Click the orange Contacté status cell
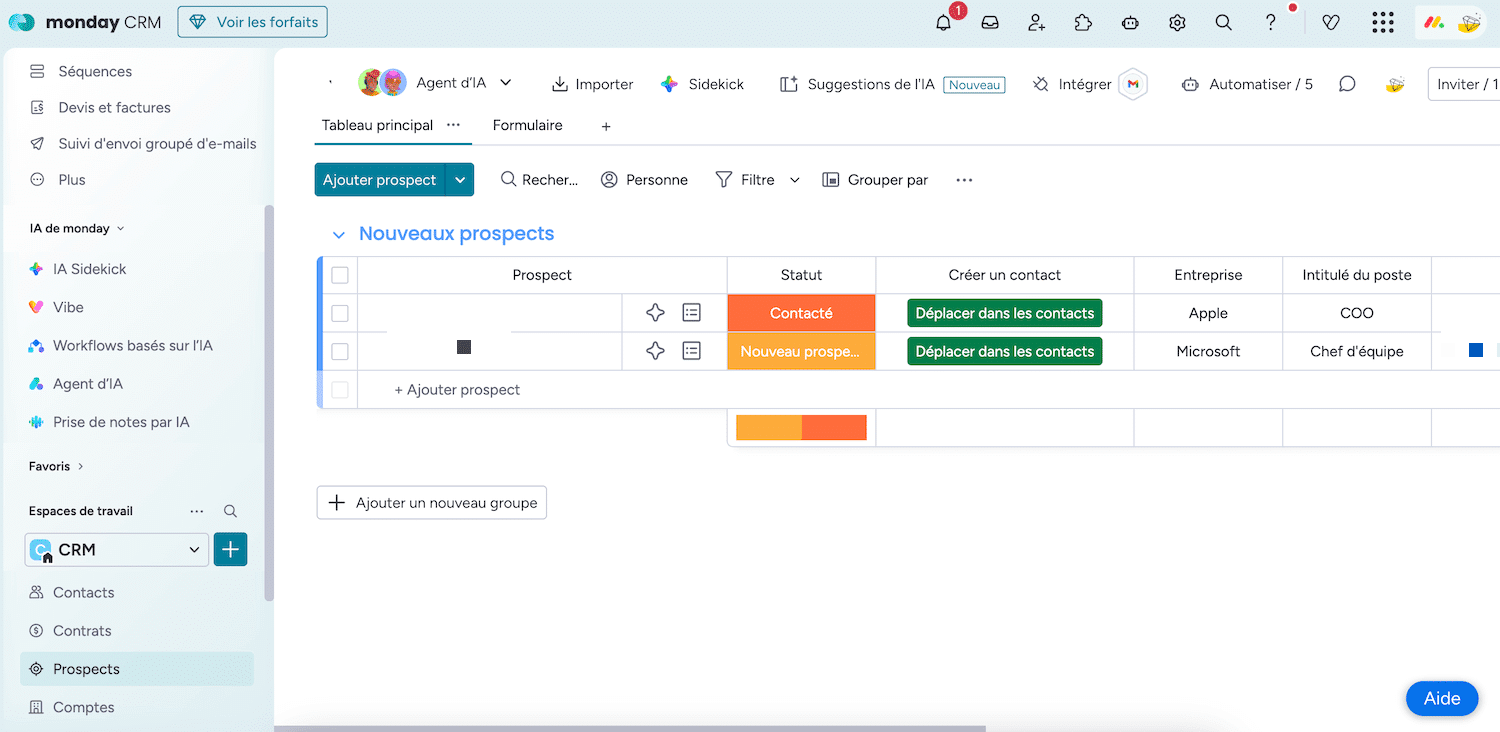The width and height of the screenshot is (1500, 732). [801, 313]
